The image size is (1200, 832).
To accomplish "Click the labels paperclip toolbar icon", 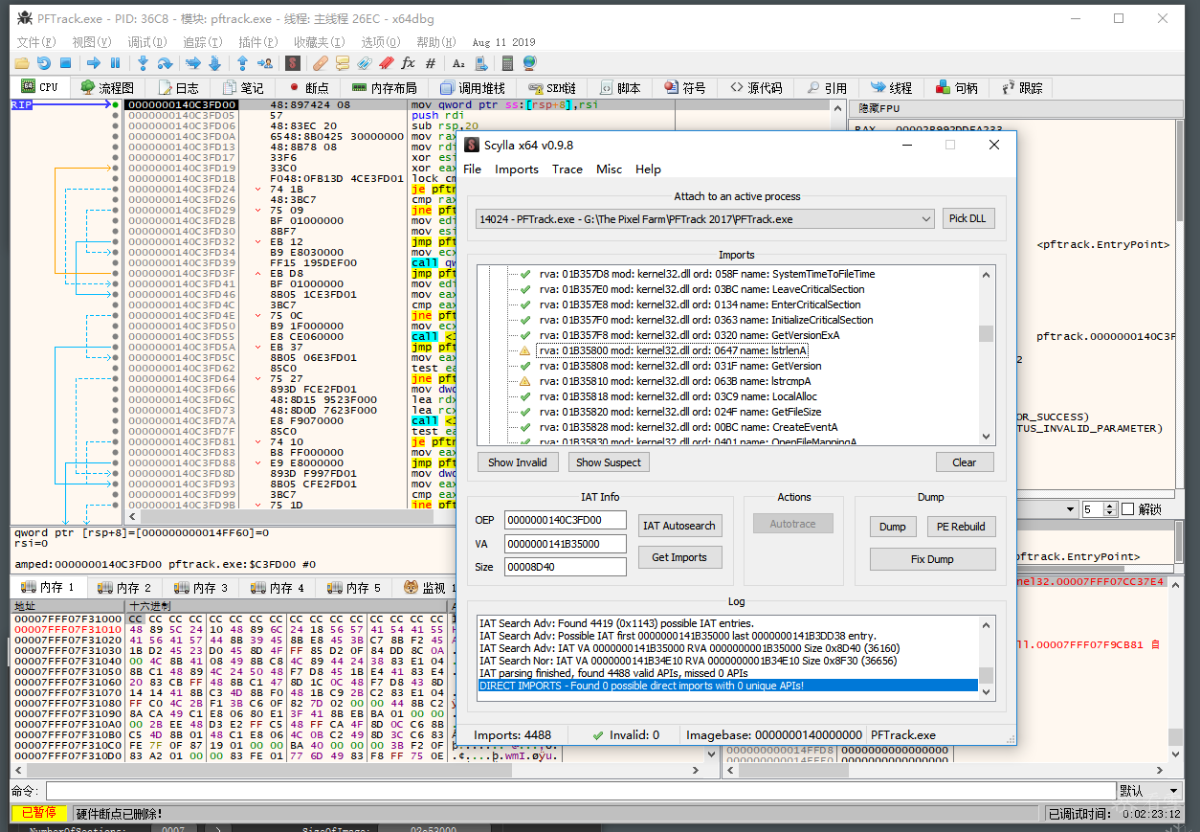I will coord(364,62).
